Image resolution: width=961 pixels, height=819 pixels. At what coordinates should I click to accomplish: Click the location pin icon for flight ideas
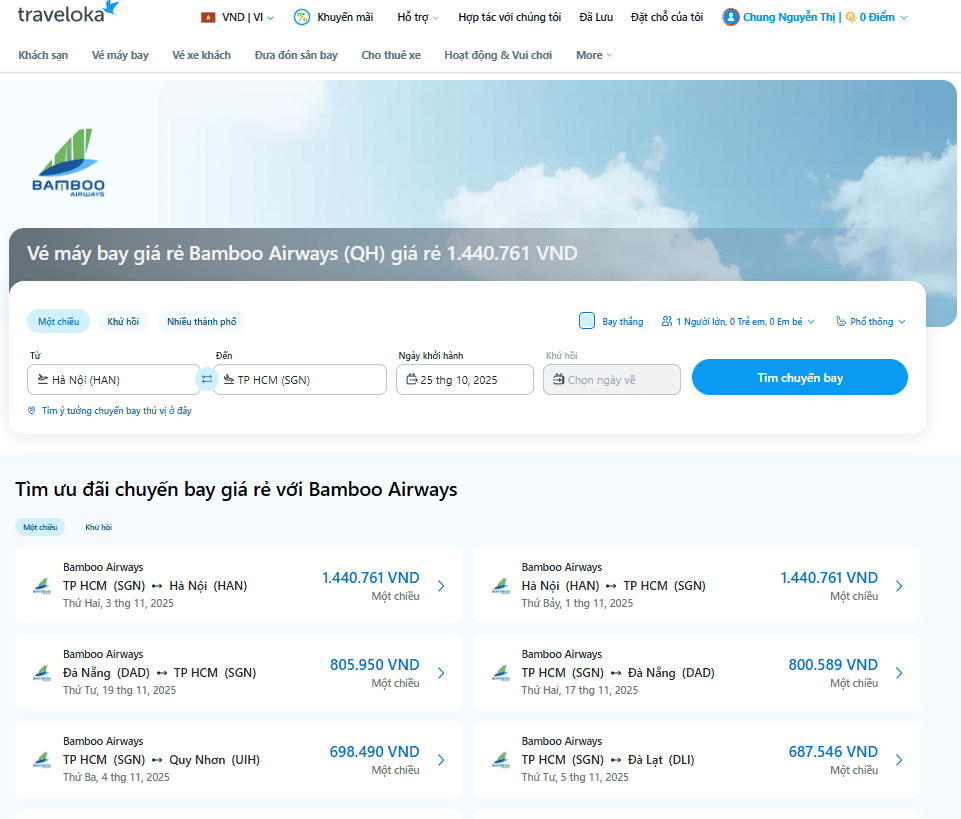point(32,411)
